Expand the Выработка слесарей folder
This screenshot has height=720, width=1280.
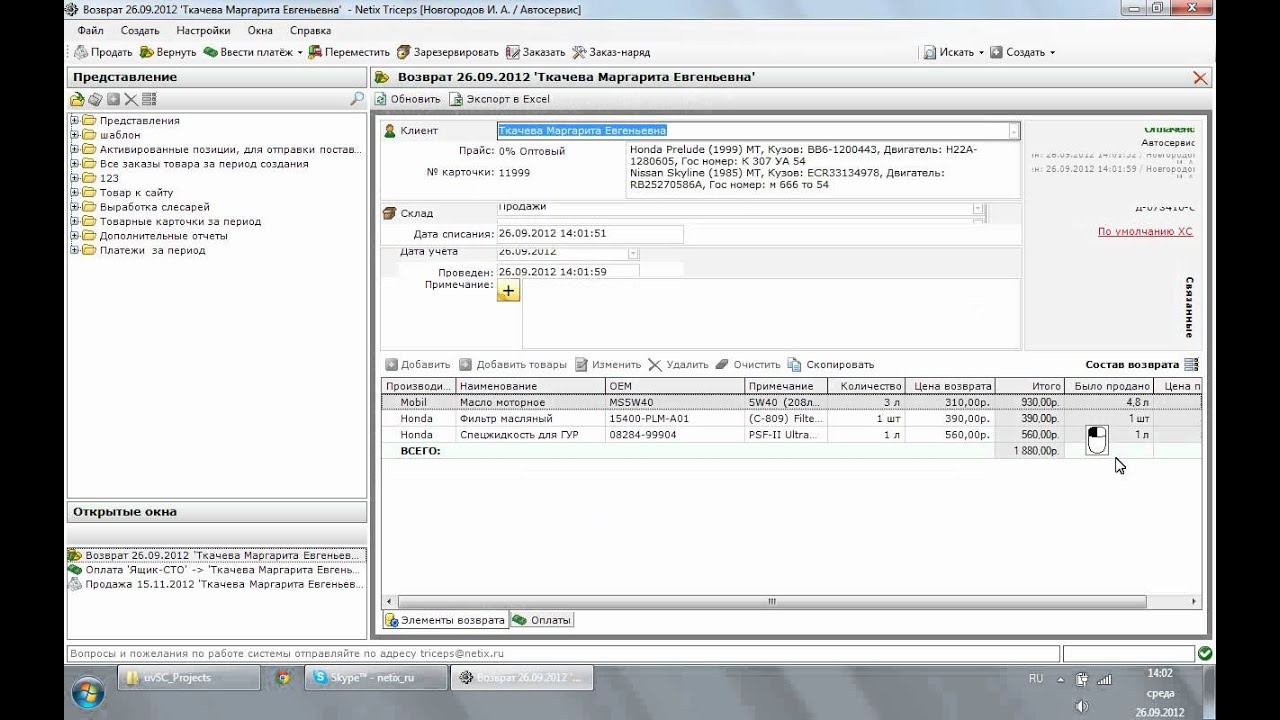pyautogui.click(x=74, y=207)
